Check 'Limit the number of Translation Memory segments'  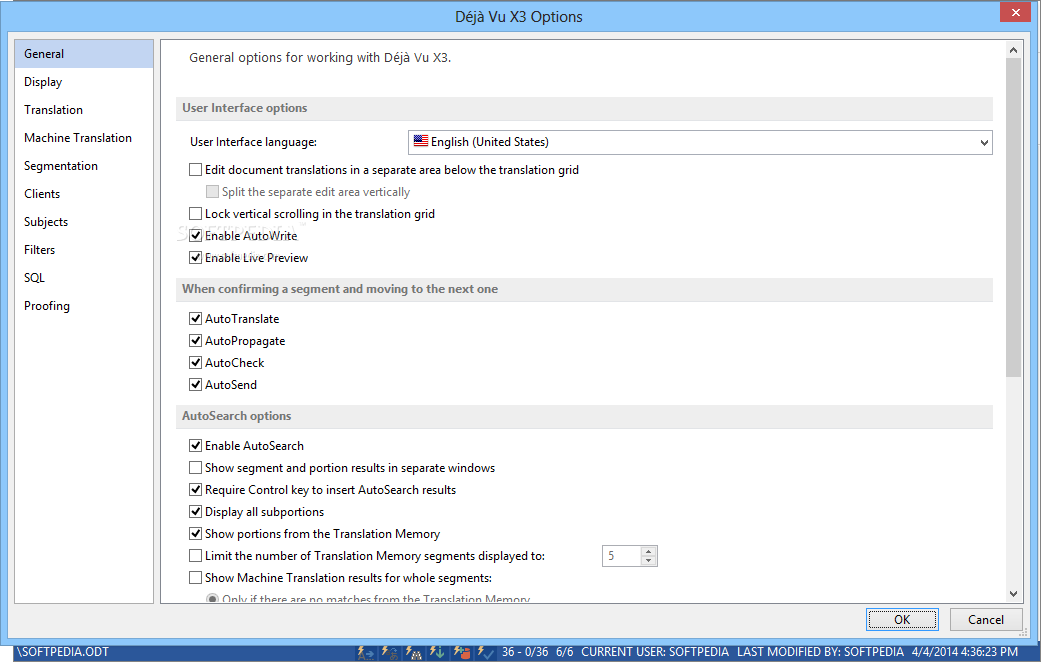[x=195, y=556]
